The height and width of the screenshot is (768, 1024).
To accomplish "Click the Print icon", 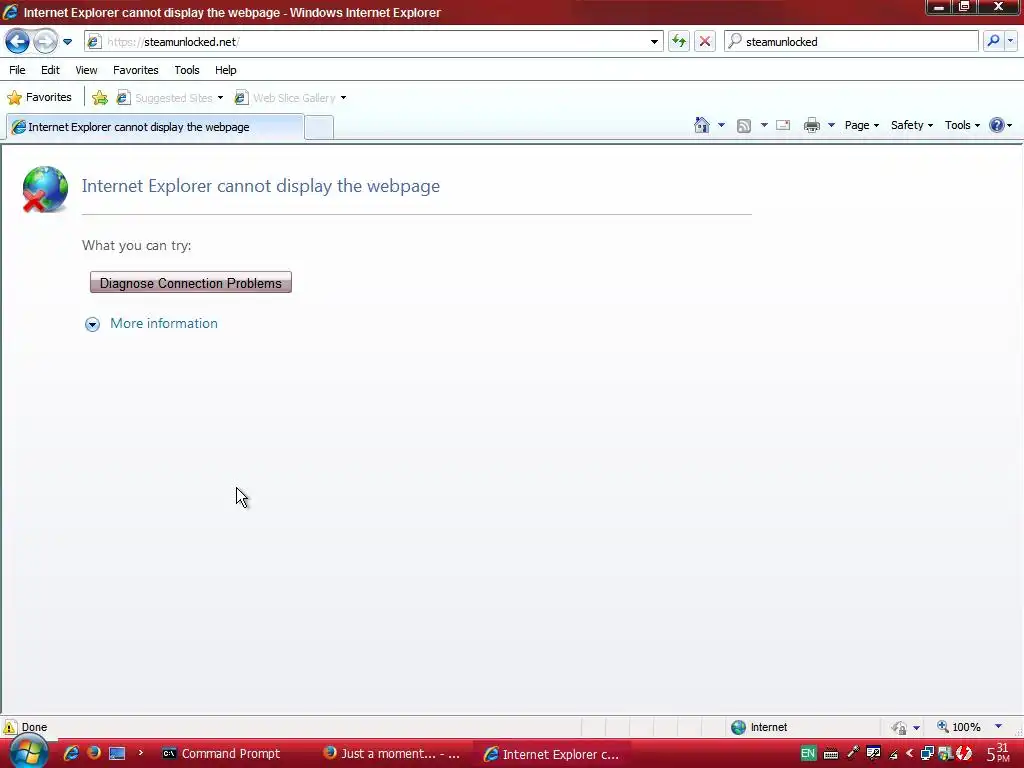I will click(812, 125).
